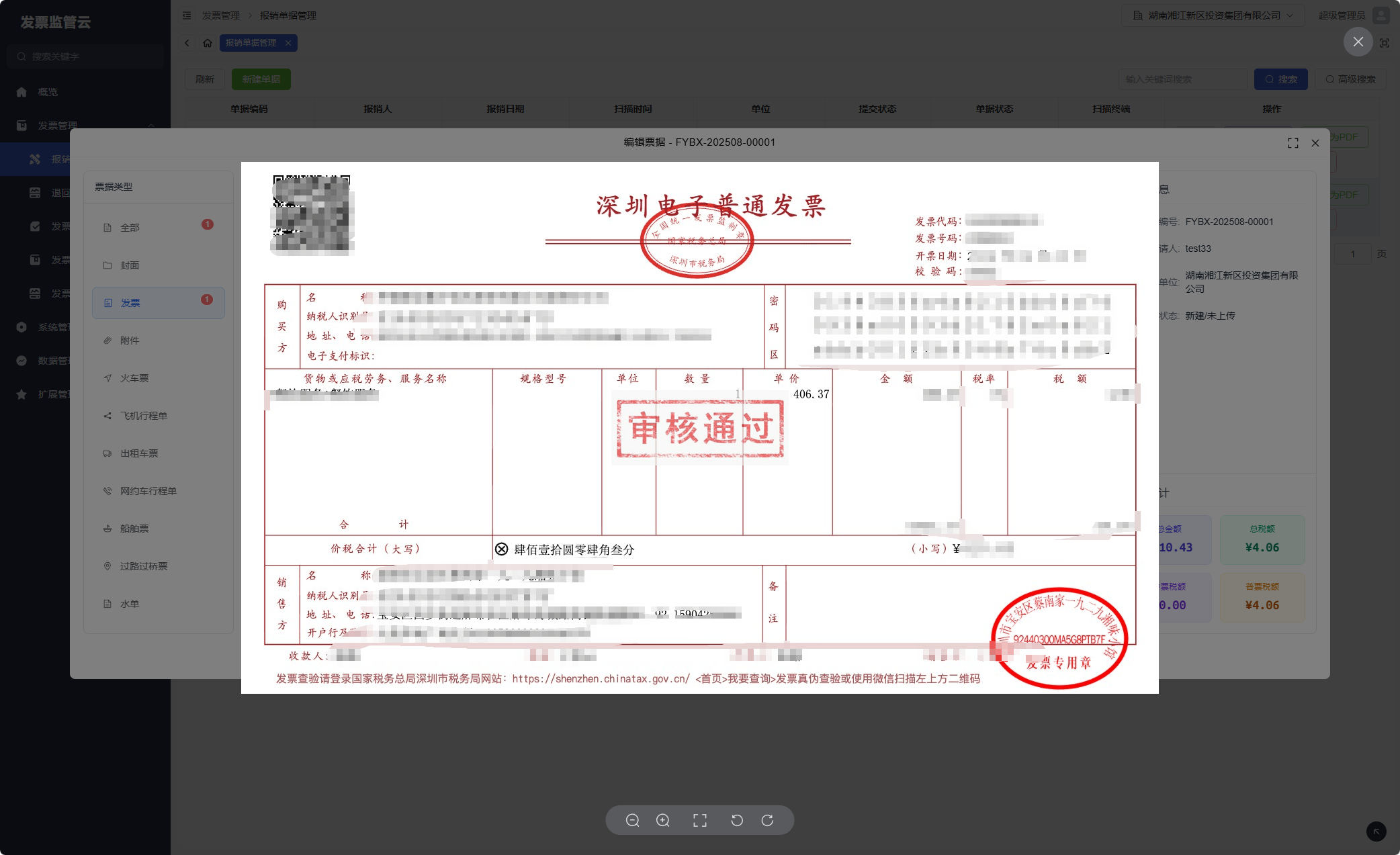Click the tab bar back arrow
1400x855 pixels.
pyautogui.click(x=187, y=43)
